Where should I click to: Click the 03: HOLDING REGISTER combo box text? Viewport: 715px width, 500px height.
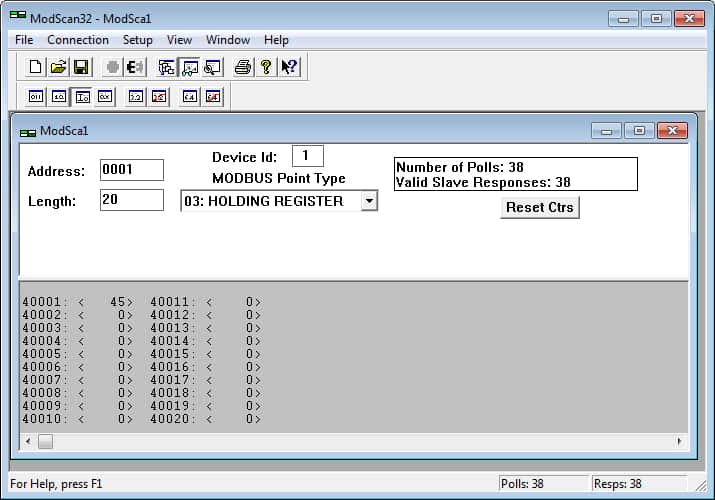tap(264, 201)
